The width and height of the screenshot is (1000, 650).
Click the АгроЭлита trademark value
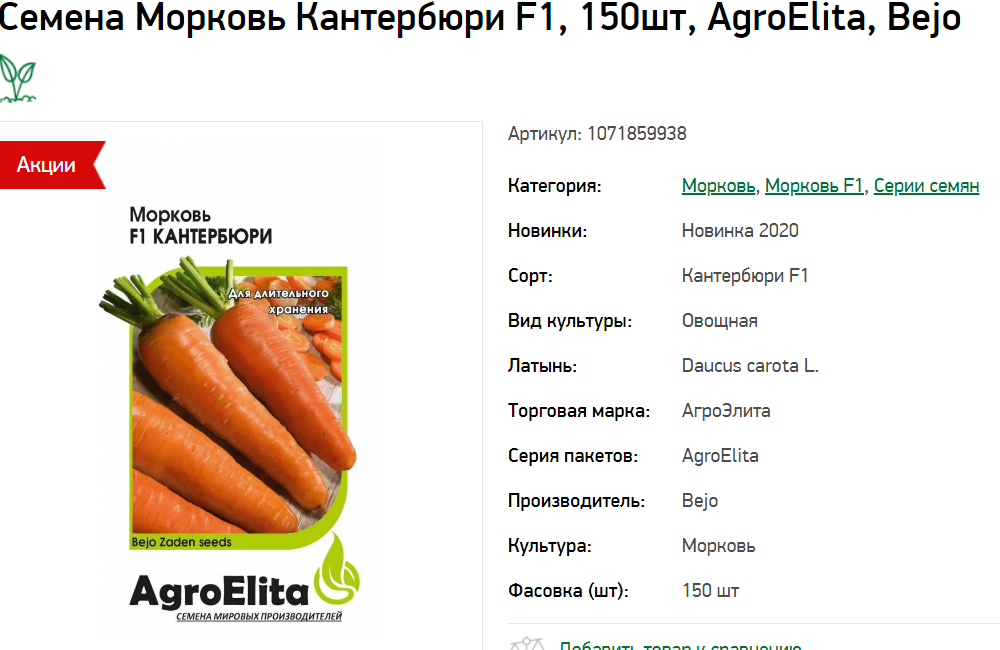[726, 411]
